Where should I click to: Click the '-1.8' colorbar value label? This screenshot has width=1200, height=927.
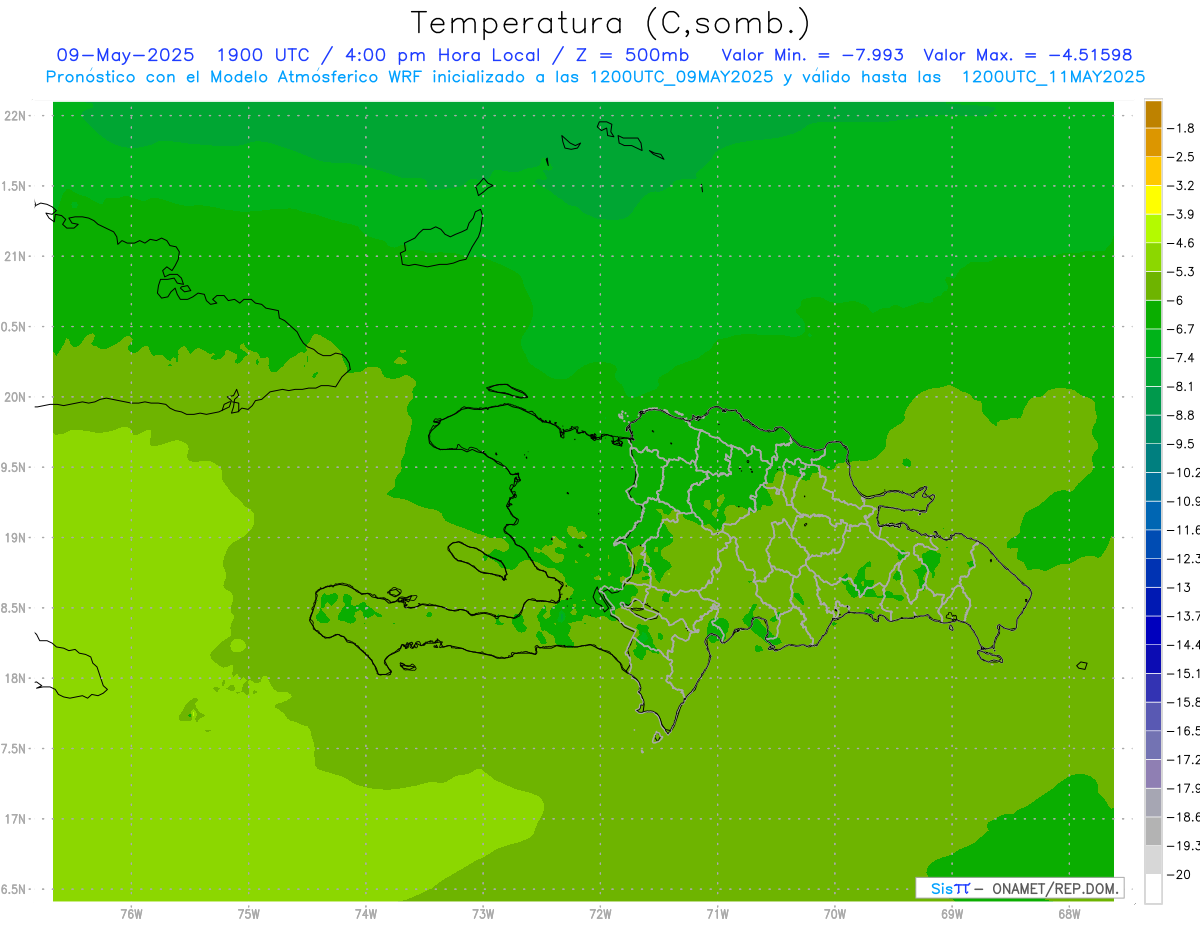tap(1181, 128)
